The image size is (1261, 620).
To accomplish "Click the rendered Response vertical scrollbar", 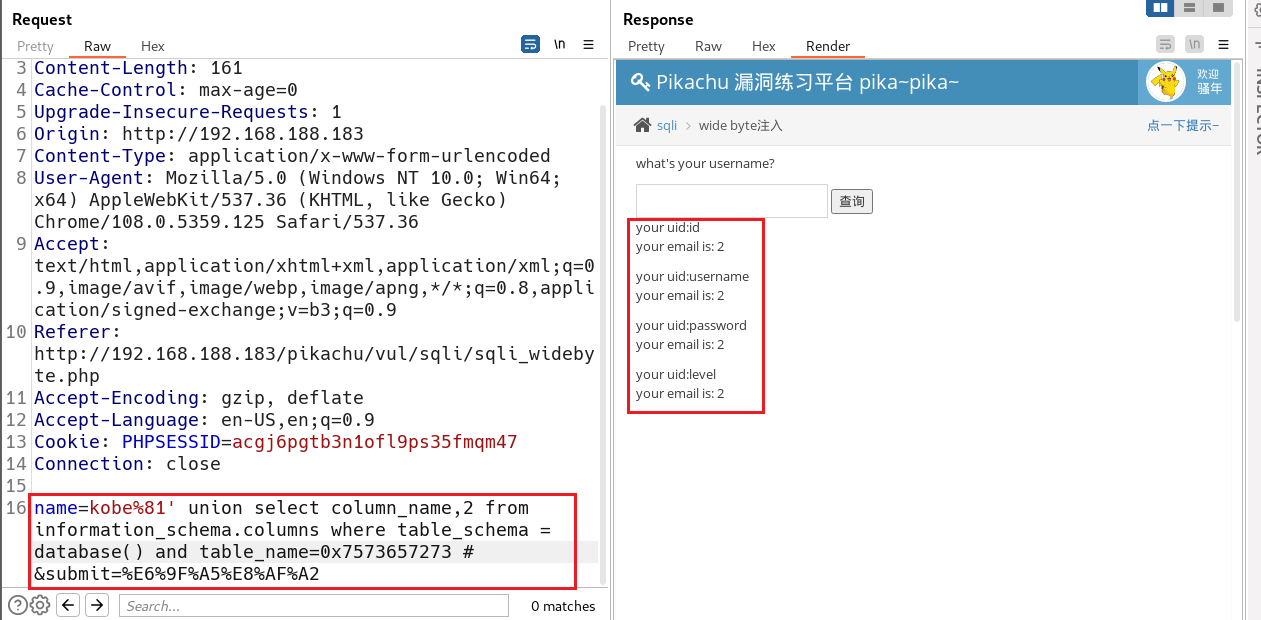I will click(x=1237, y=190).
